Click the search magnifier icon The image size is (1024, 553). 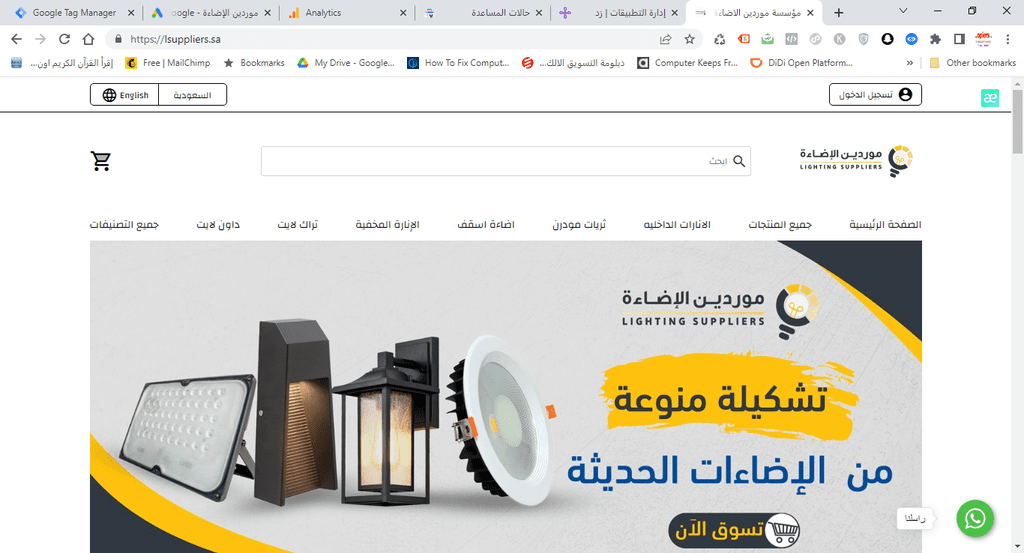739,161
